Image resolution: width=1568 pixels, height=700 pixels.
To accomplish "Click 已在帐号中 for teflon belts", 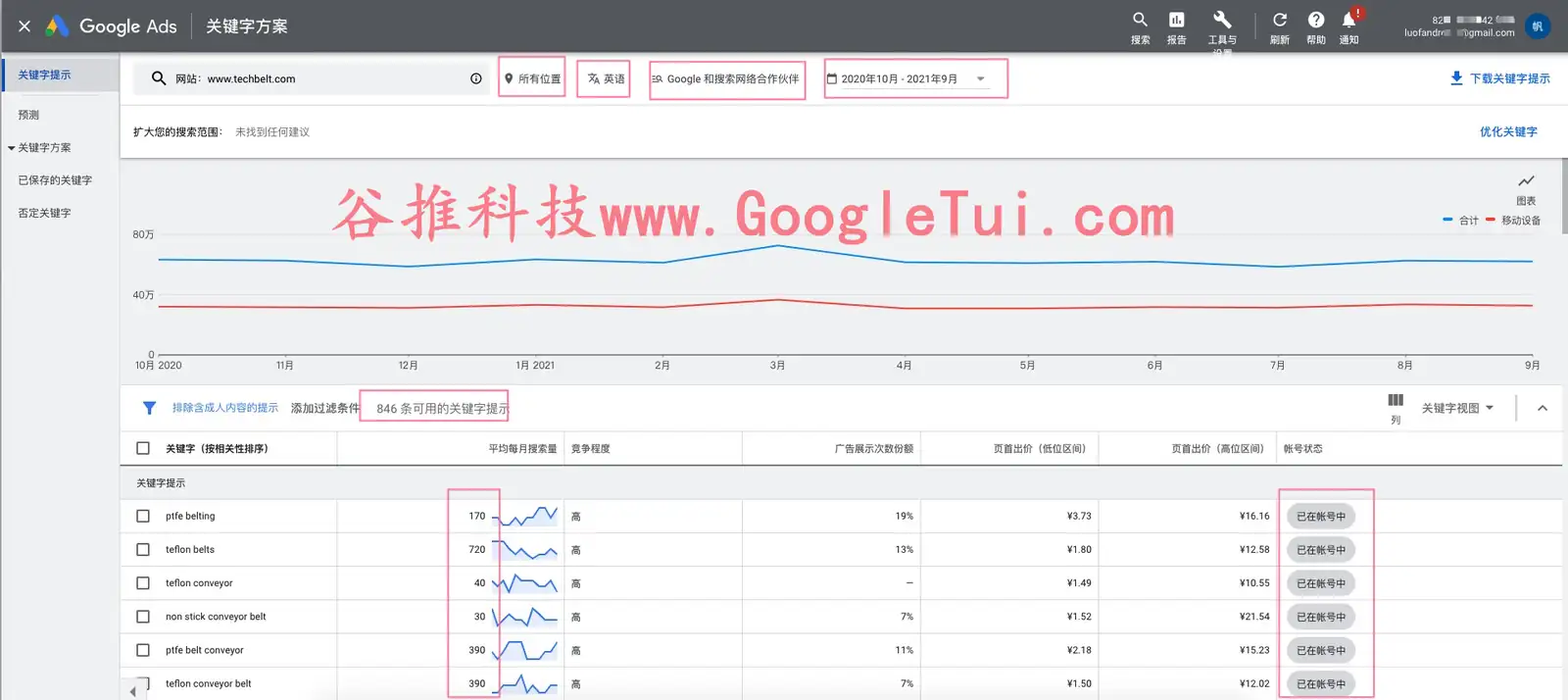I will (x=1321, y=550).
